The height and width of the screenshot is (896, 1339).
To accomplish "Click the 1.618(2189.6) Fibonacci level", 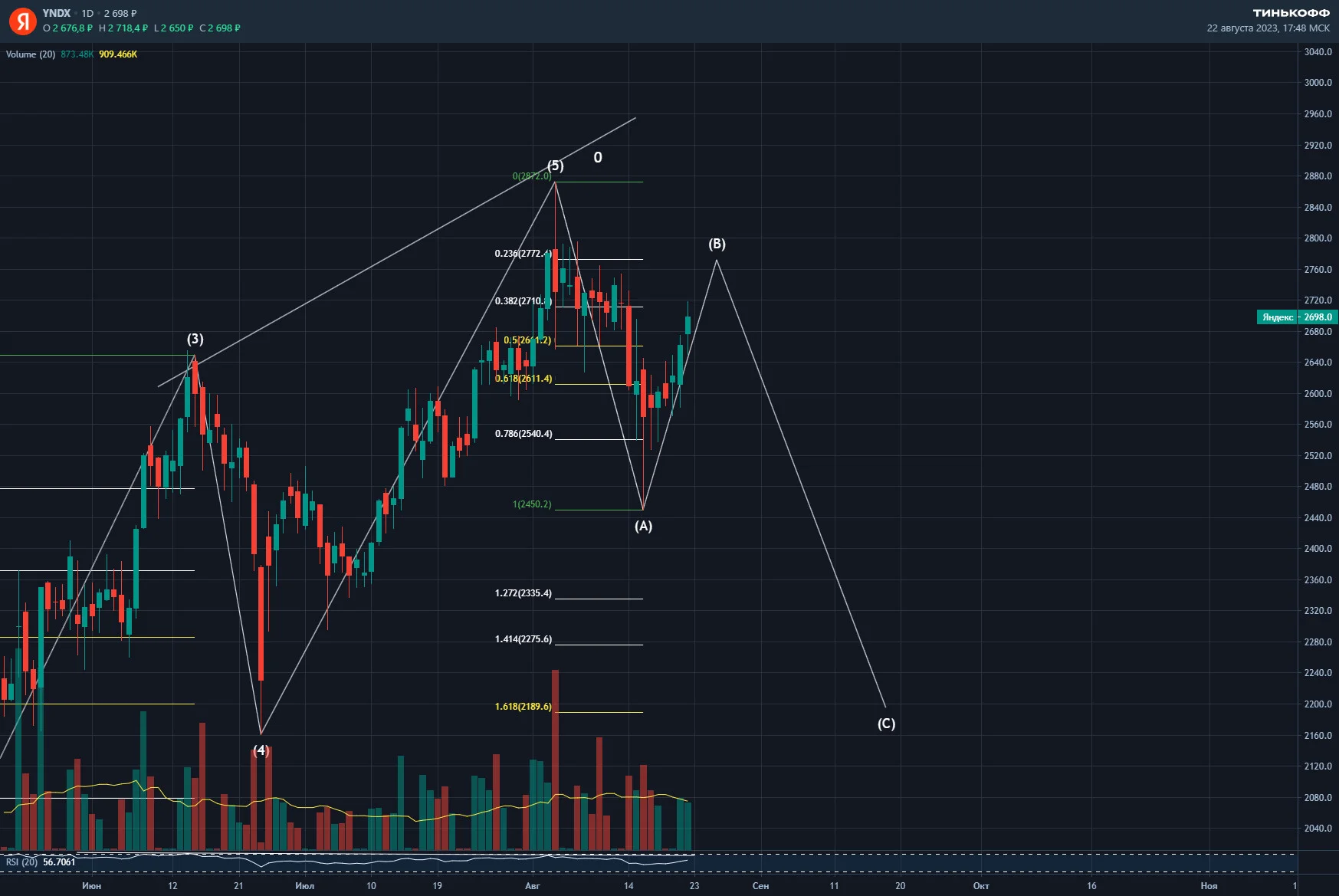I will tap(523, 707).
